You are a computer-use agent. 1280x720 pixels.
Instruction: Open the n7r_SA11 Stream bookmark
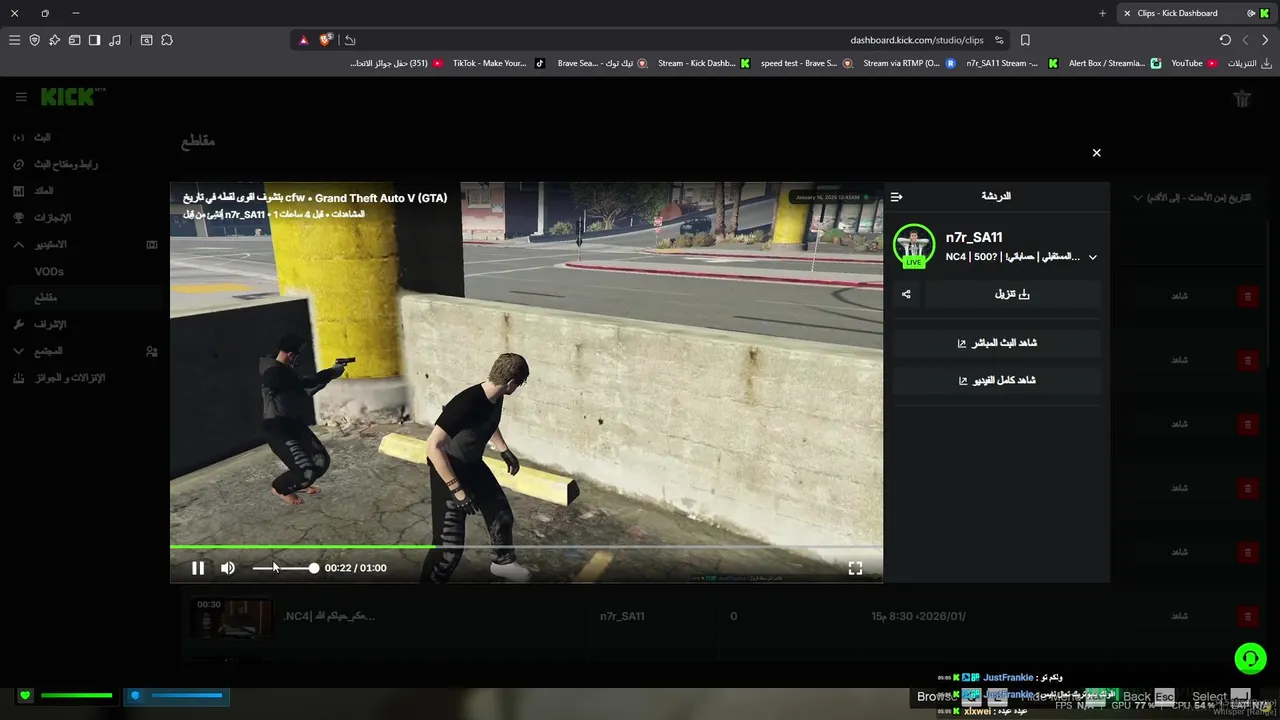1011,63
